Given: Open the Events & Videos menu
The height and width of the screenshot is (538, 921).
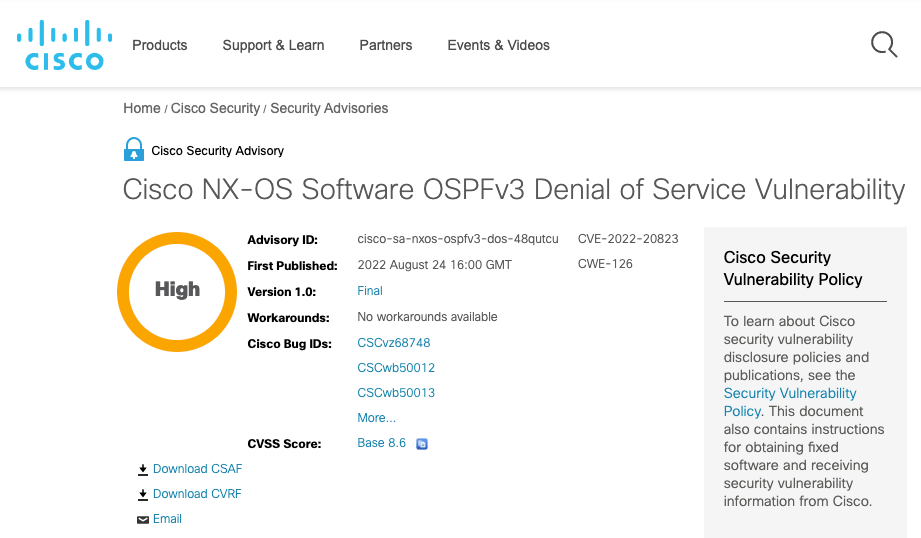Looking at the screenshot, I should coord(498,45).
